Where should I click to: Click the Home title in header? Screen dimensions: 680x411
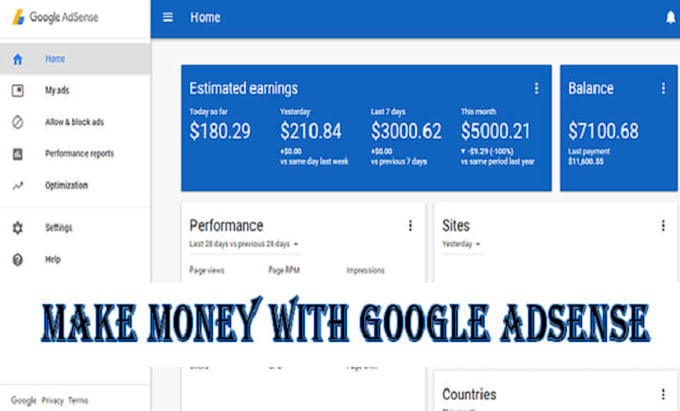205,17
